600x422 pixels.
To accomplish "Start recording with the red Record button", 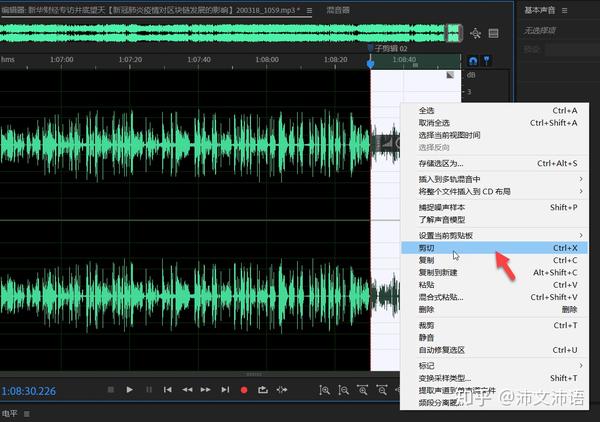I will (244, 390).
